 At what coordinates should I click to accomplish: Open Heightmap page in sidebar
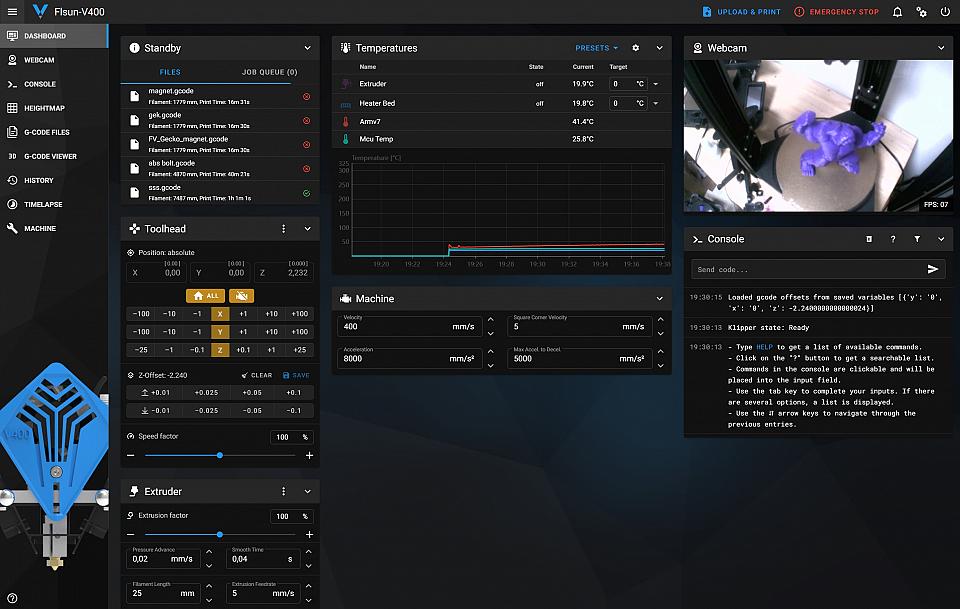(x=54, y=108)
